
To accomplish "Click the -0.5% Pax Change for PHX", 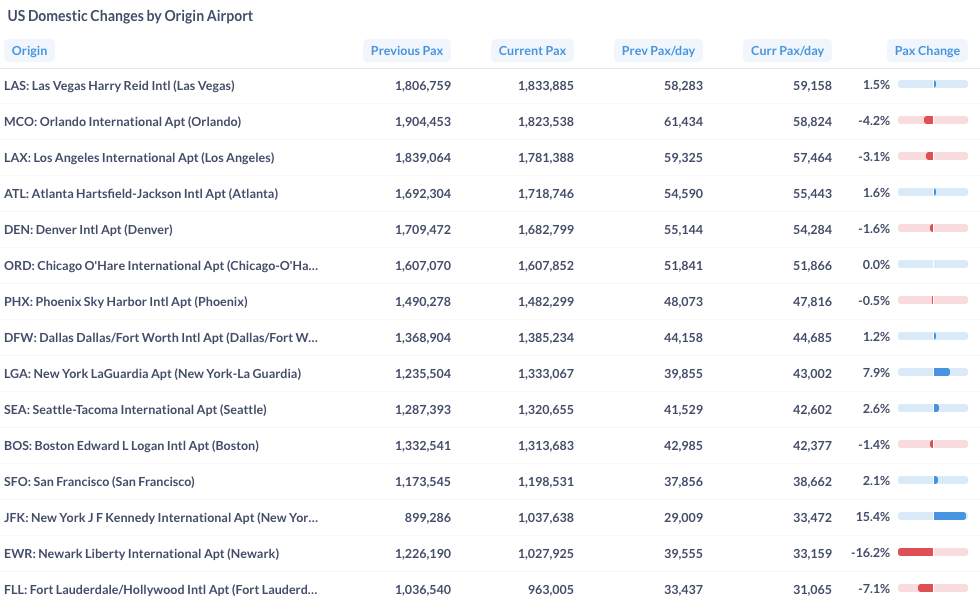I will [x=874, y=301].
